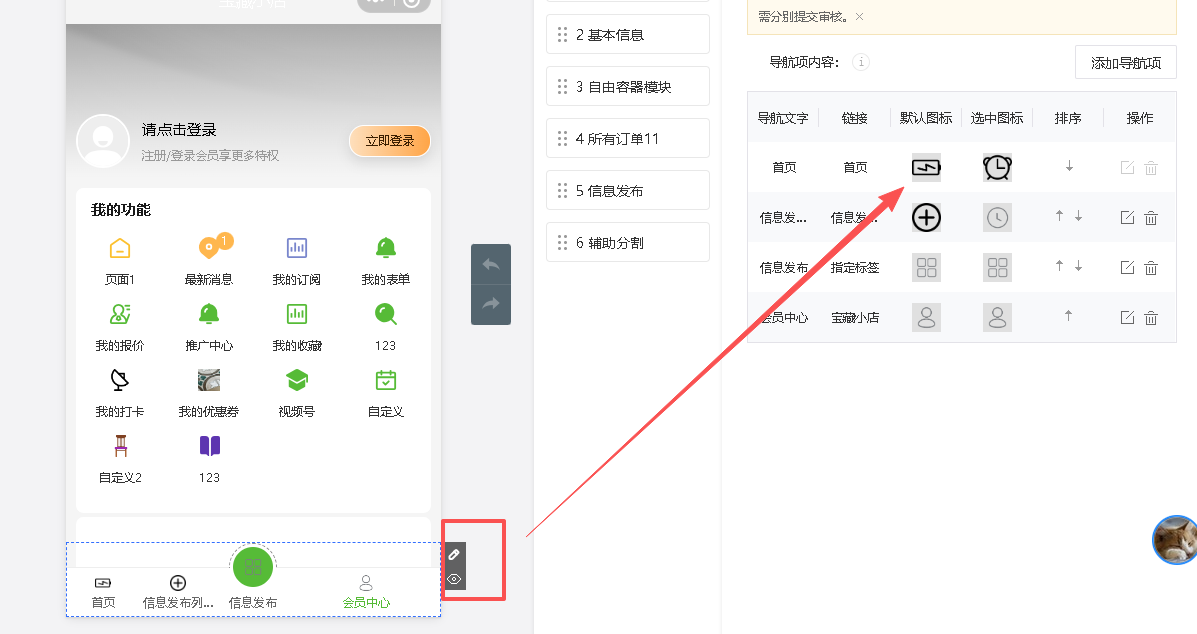Change the plus default icon of 信息发... row
The height and width of the screenshot is (634, 1197).
point(926,217)
